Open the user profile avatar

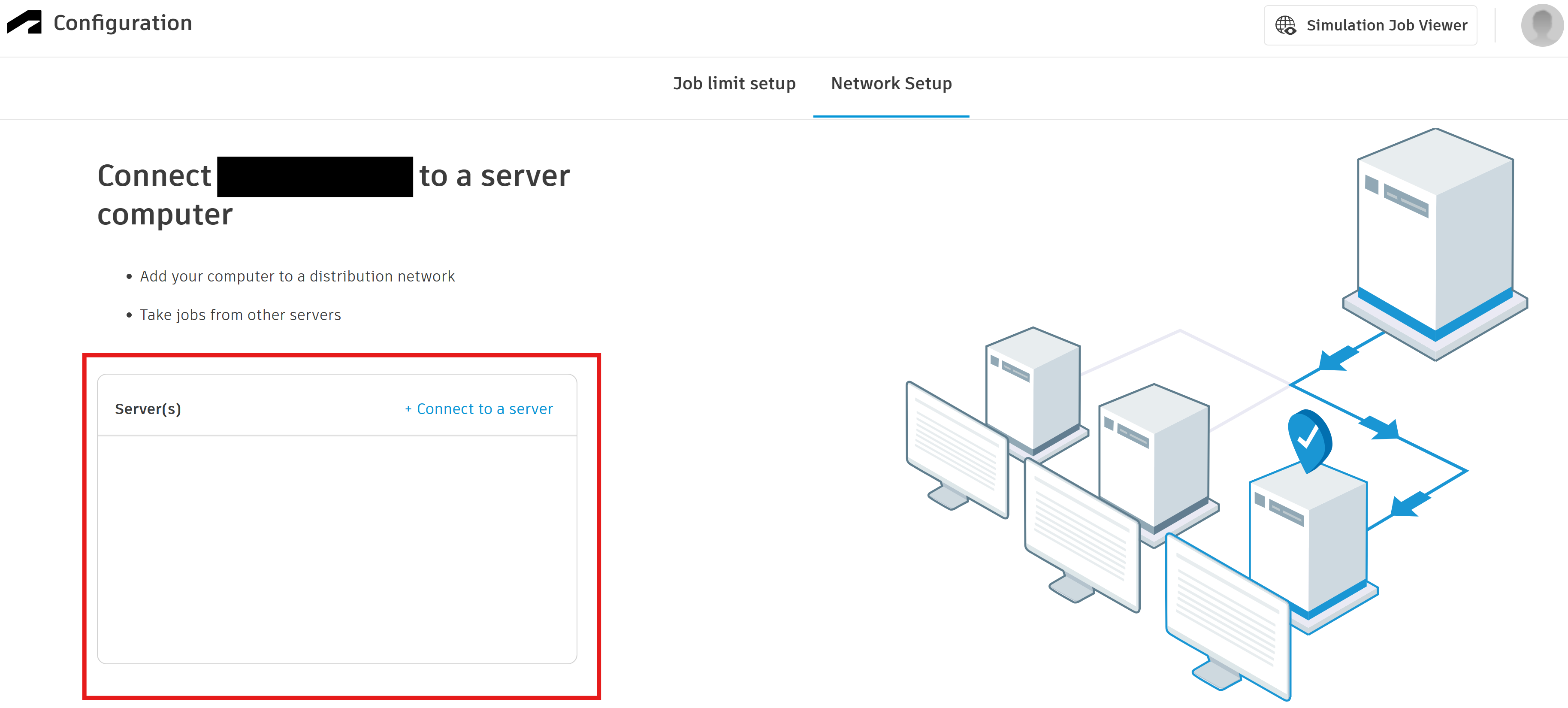coord(1542,25)
